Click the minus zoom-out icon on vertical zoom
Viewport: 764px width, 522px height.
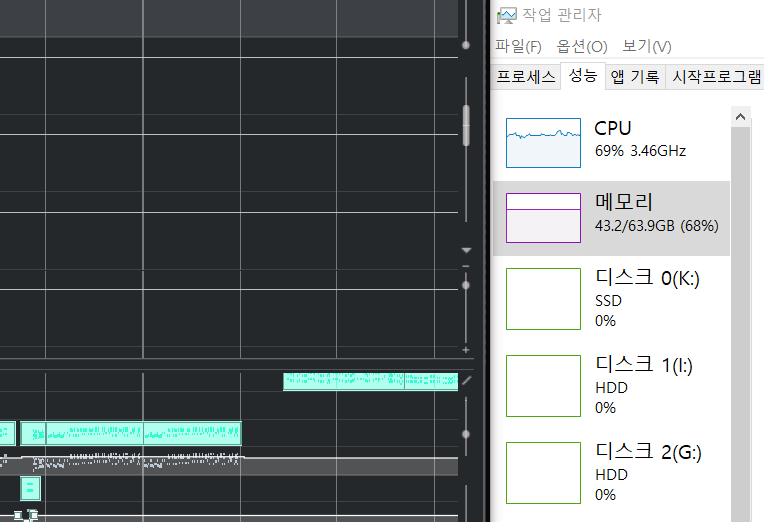[465, 267]
